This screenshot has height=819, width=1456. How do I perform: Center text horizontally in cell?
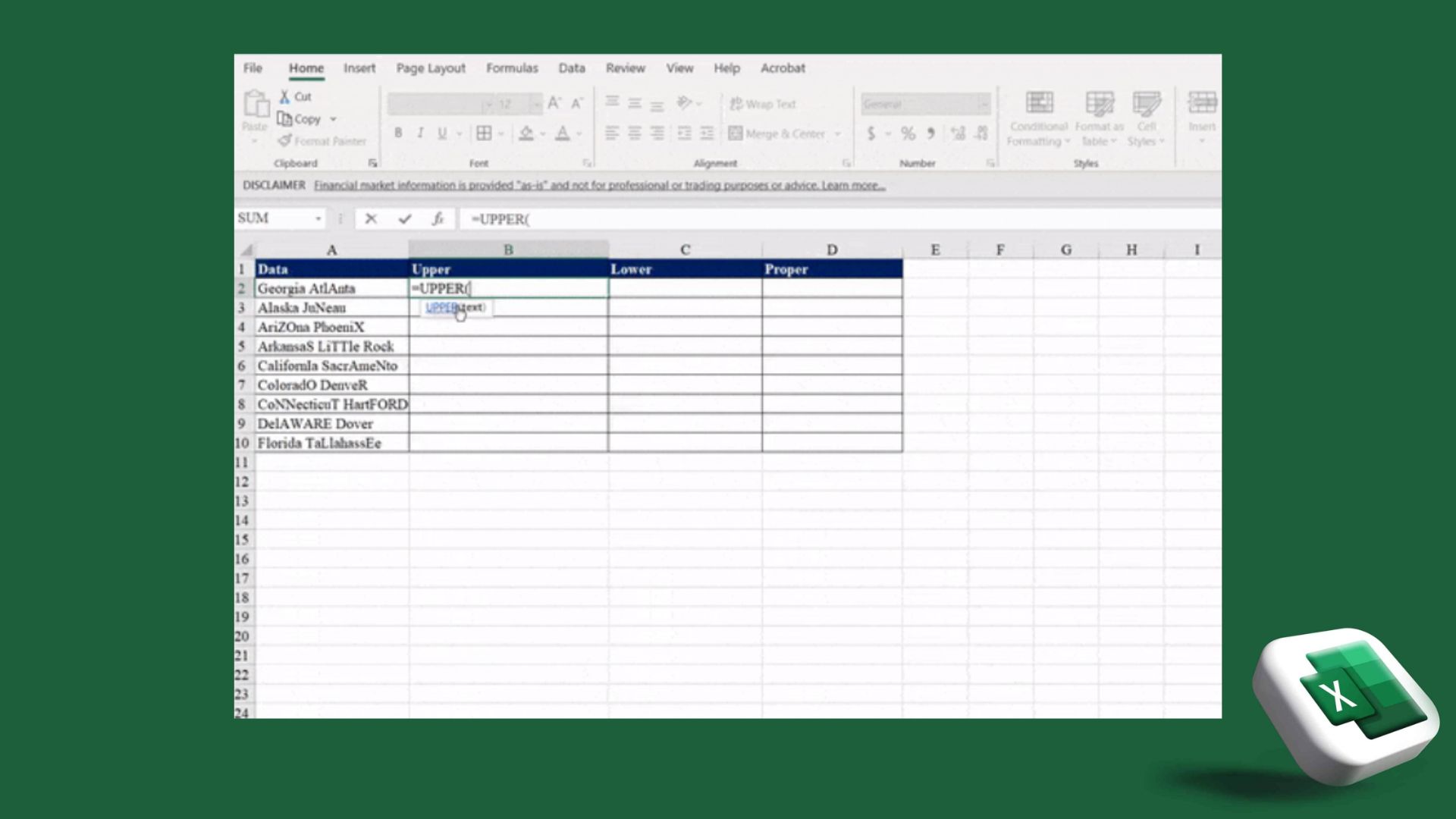click(x=635, y=133)
